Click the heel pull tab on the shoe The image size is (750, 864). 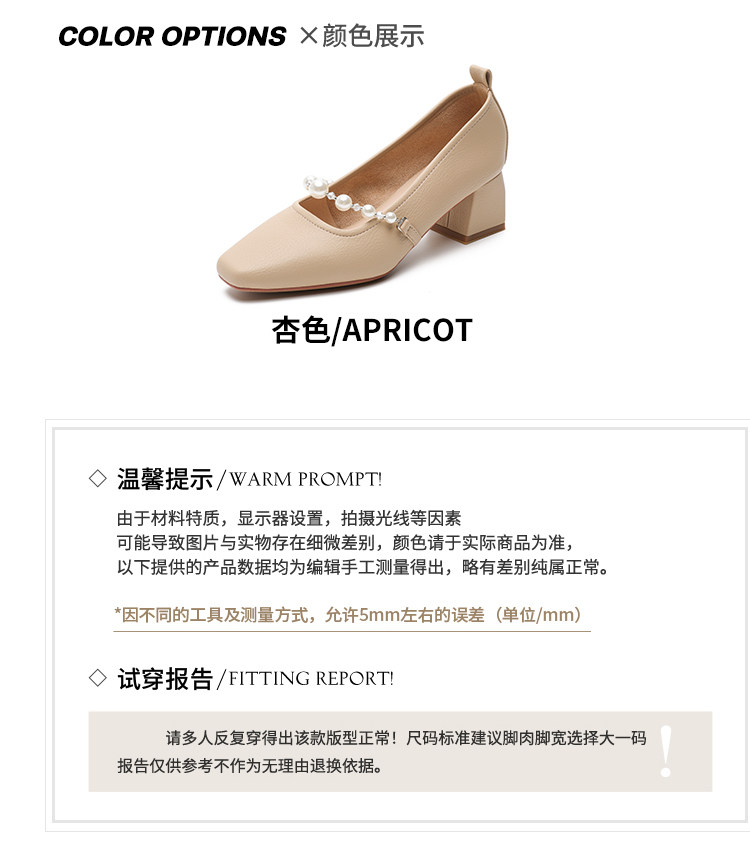[x=481, y=77]
